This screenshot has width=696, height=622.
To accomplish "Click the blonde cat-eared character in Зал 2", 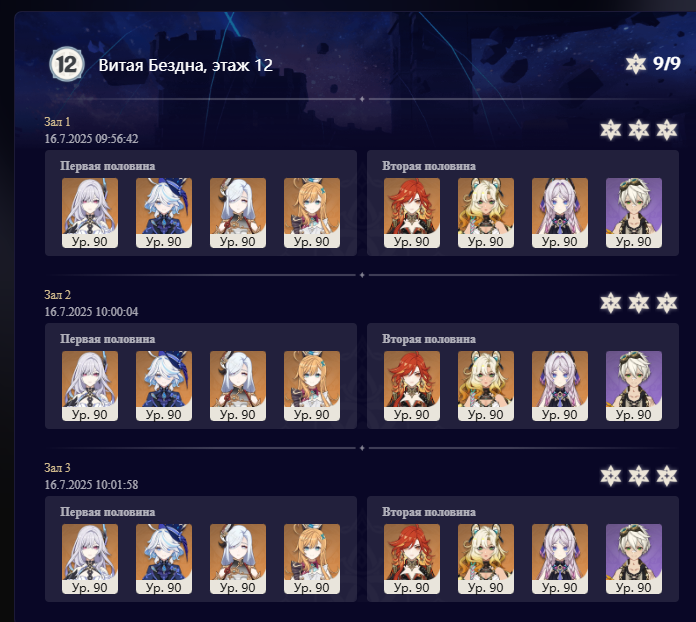I will pos(486,386).
